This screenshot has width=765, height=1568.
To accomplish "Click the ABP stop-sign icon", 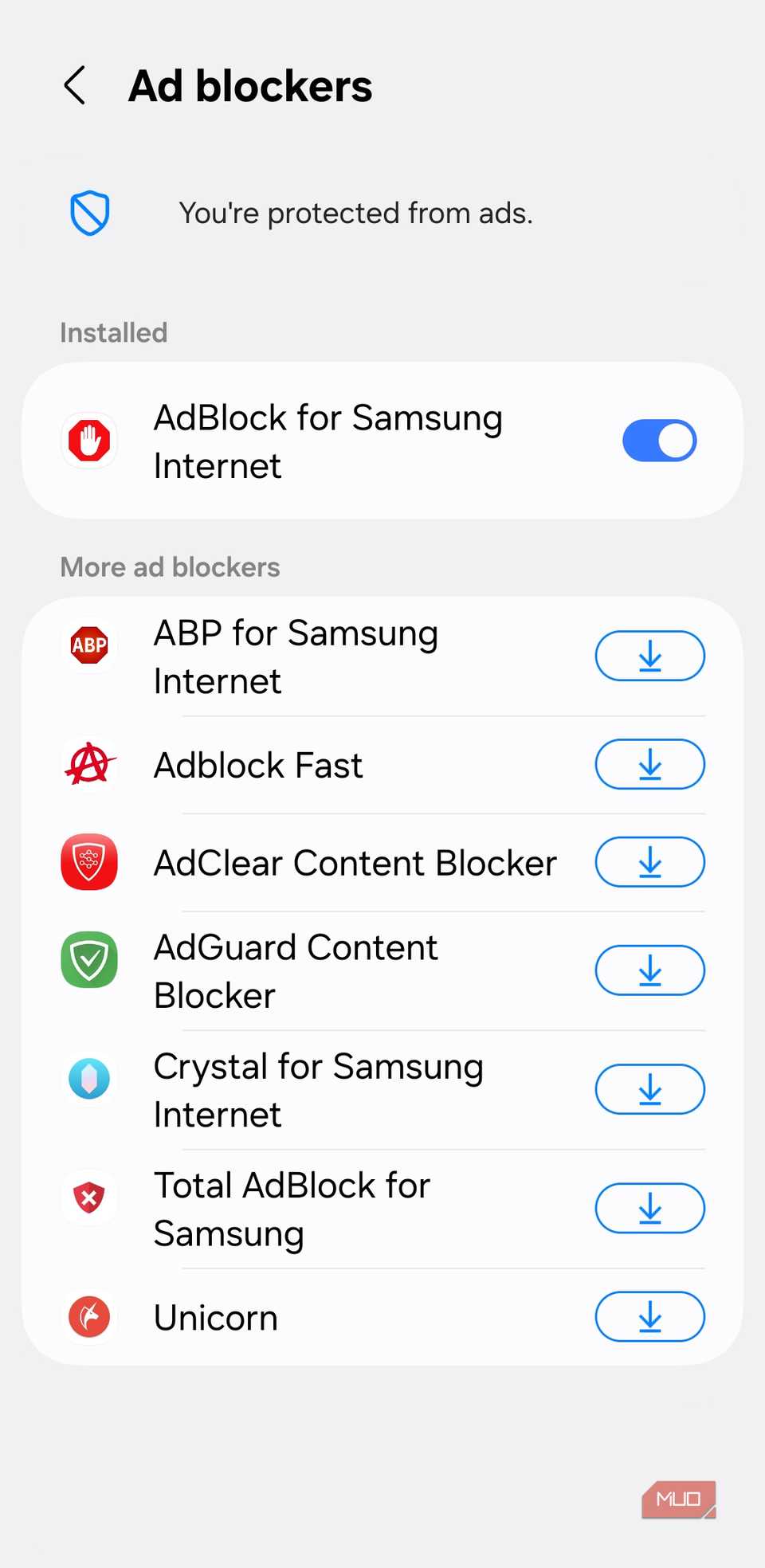I will [88, 645].
